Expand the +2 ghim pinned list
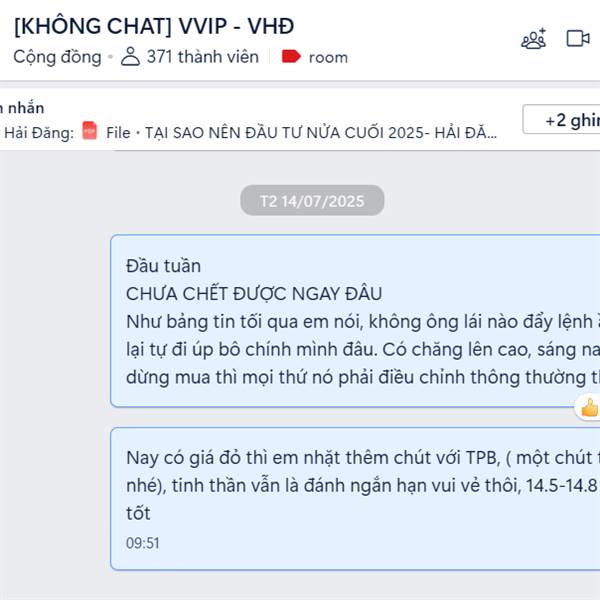Viewport: 600px width, 600px height. pyautogui.click(x=562, y=119)
